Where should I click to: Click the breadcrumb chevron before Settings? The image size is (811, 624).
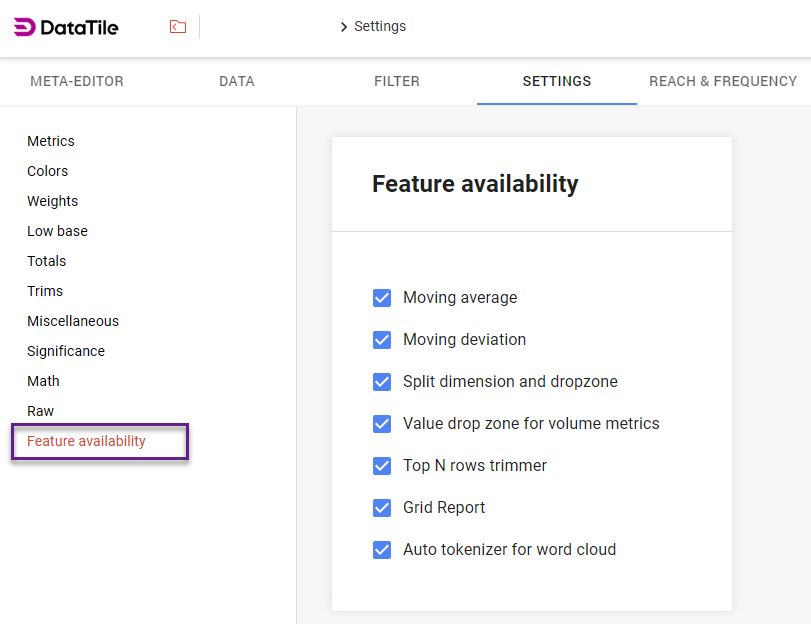pyautogui.click(x=344, y=27)
